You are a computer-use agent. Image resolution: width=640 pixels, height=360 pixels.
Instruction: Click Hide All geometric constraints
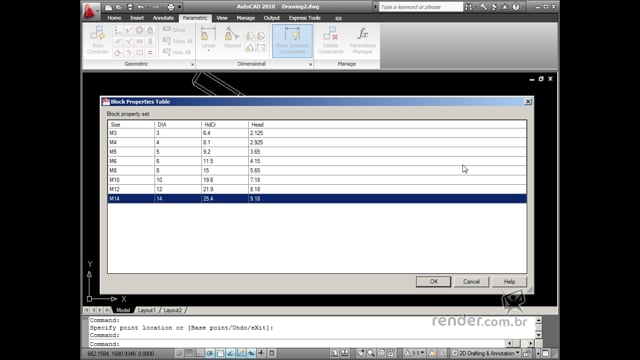click(x=177, y=52)
